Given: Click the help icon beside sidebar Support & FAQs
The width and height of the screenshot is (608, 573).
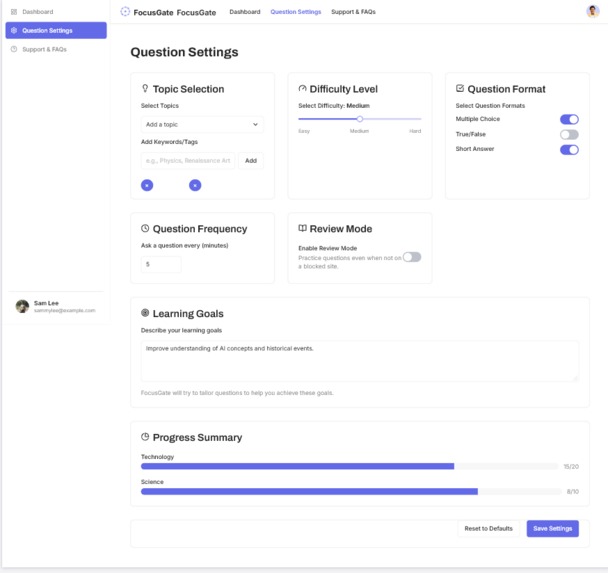Looking at the screenshot, I should click(14, 49).
